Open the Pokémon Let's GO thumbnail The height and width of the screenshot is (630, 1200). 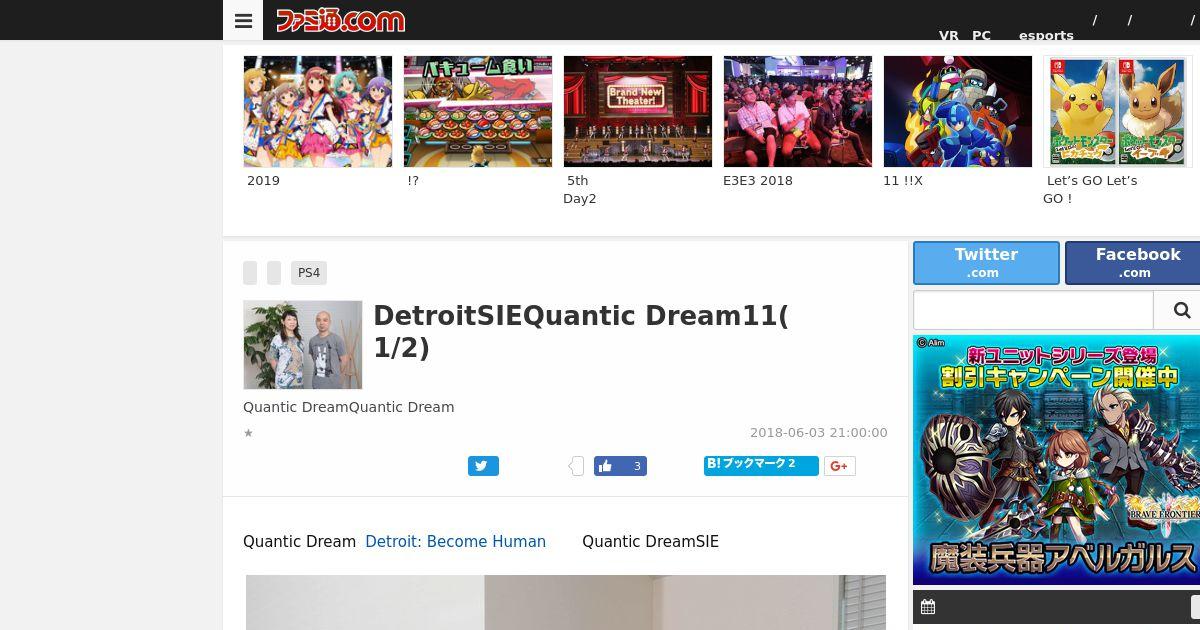tap(1118, 111)
